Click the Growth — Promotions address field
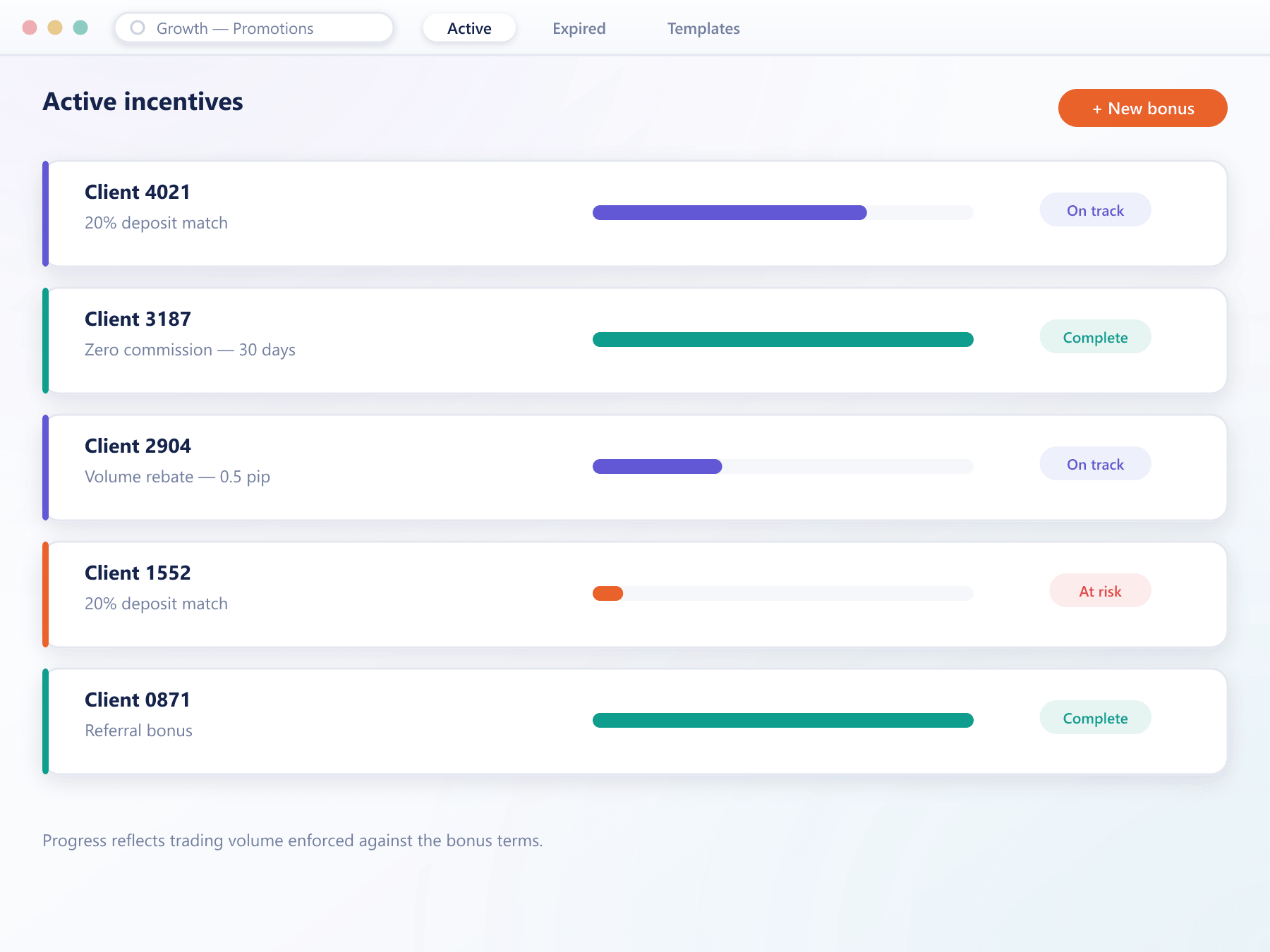 pos(254,28)
